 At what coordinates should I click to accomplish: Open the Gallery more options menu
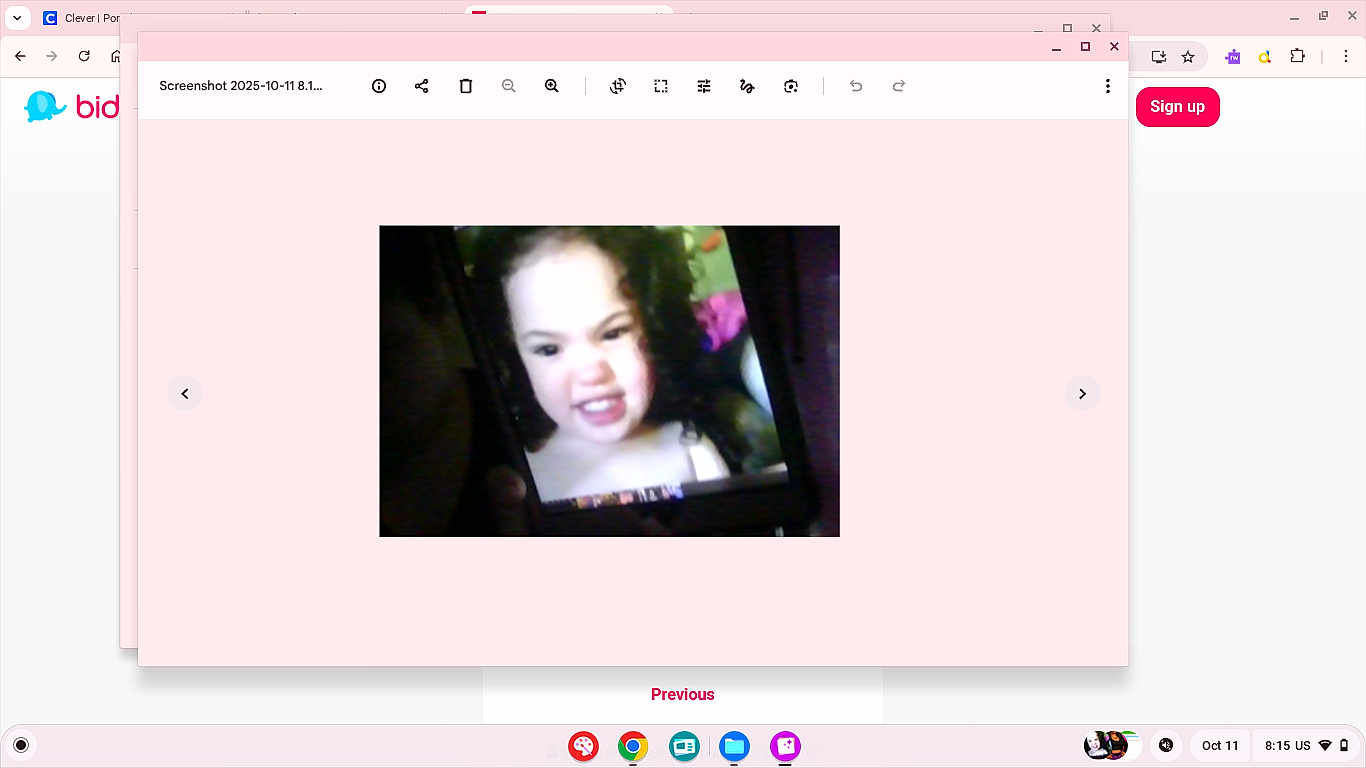pyautogui.click(x=1107, y=86)
